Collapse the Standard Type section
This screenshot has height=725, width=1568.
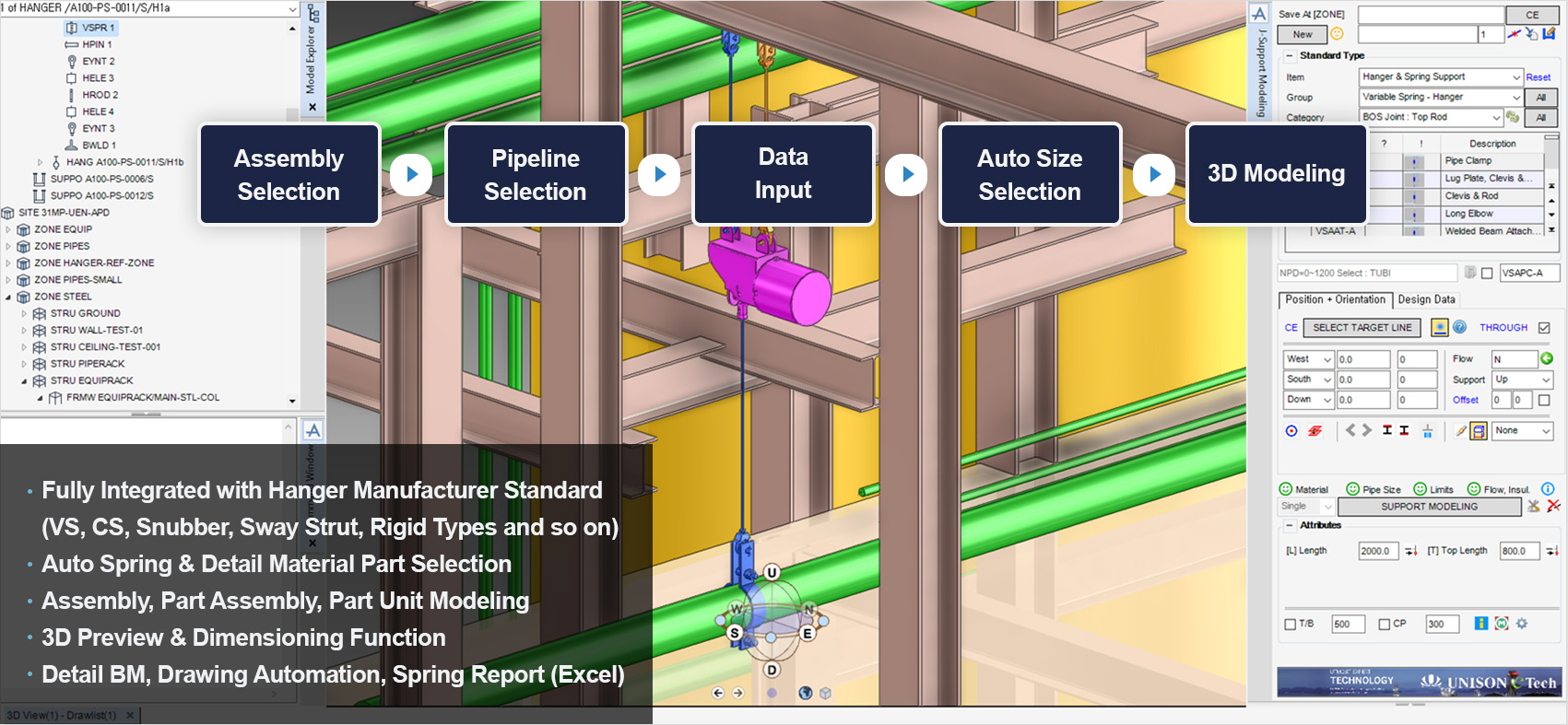1290,55
